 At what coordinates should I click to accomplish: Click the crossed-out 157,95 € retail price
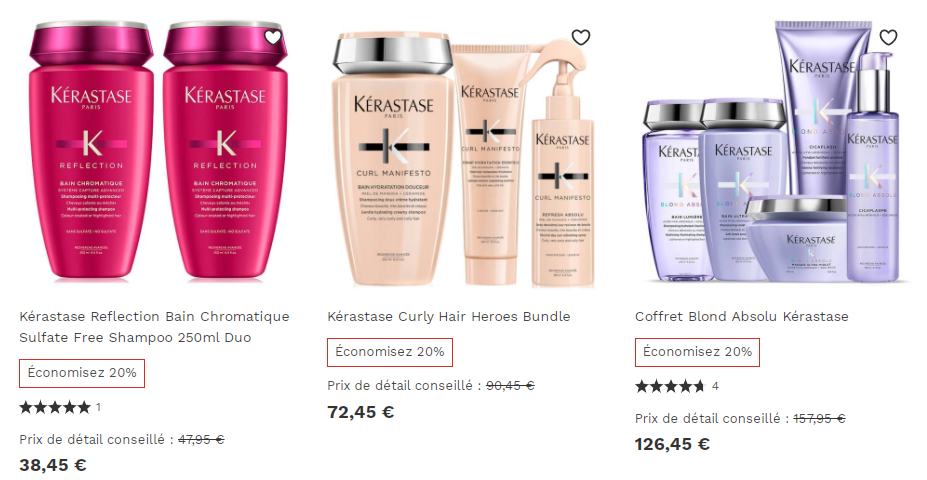(x=819, y=419)
